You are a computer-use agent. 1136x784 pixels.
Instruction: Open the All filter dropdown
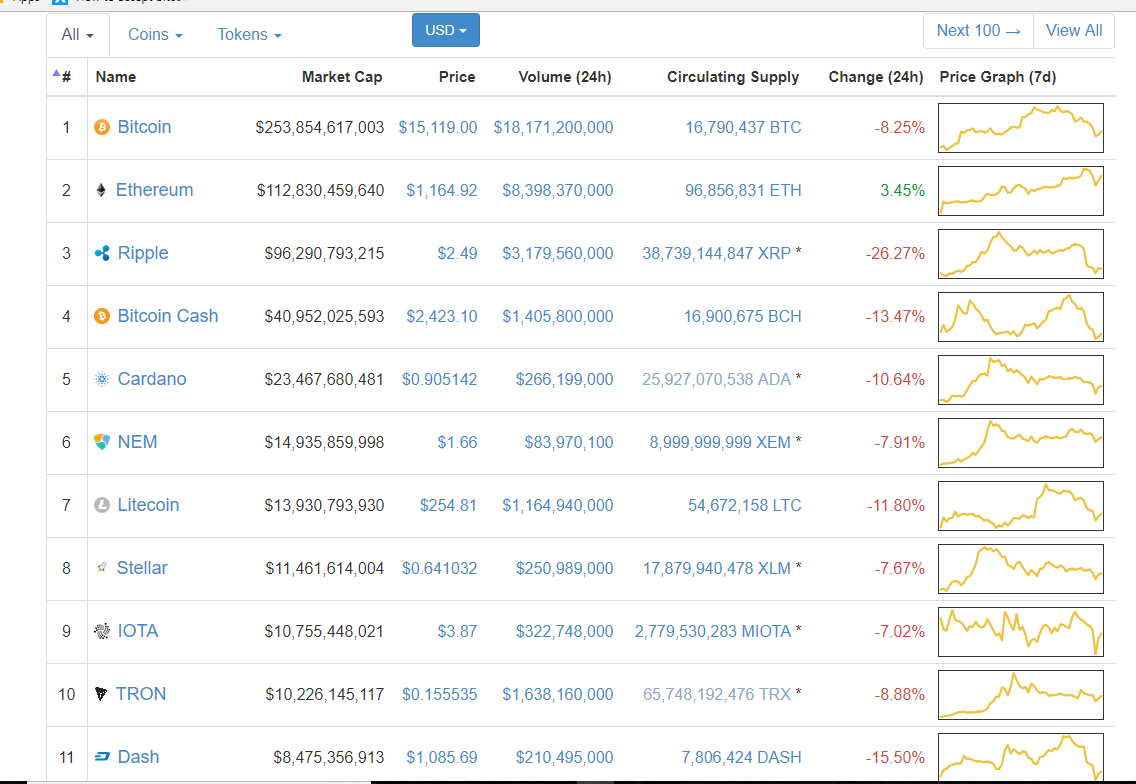78,35
